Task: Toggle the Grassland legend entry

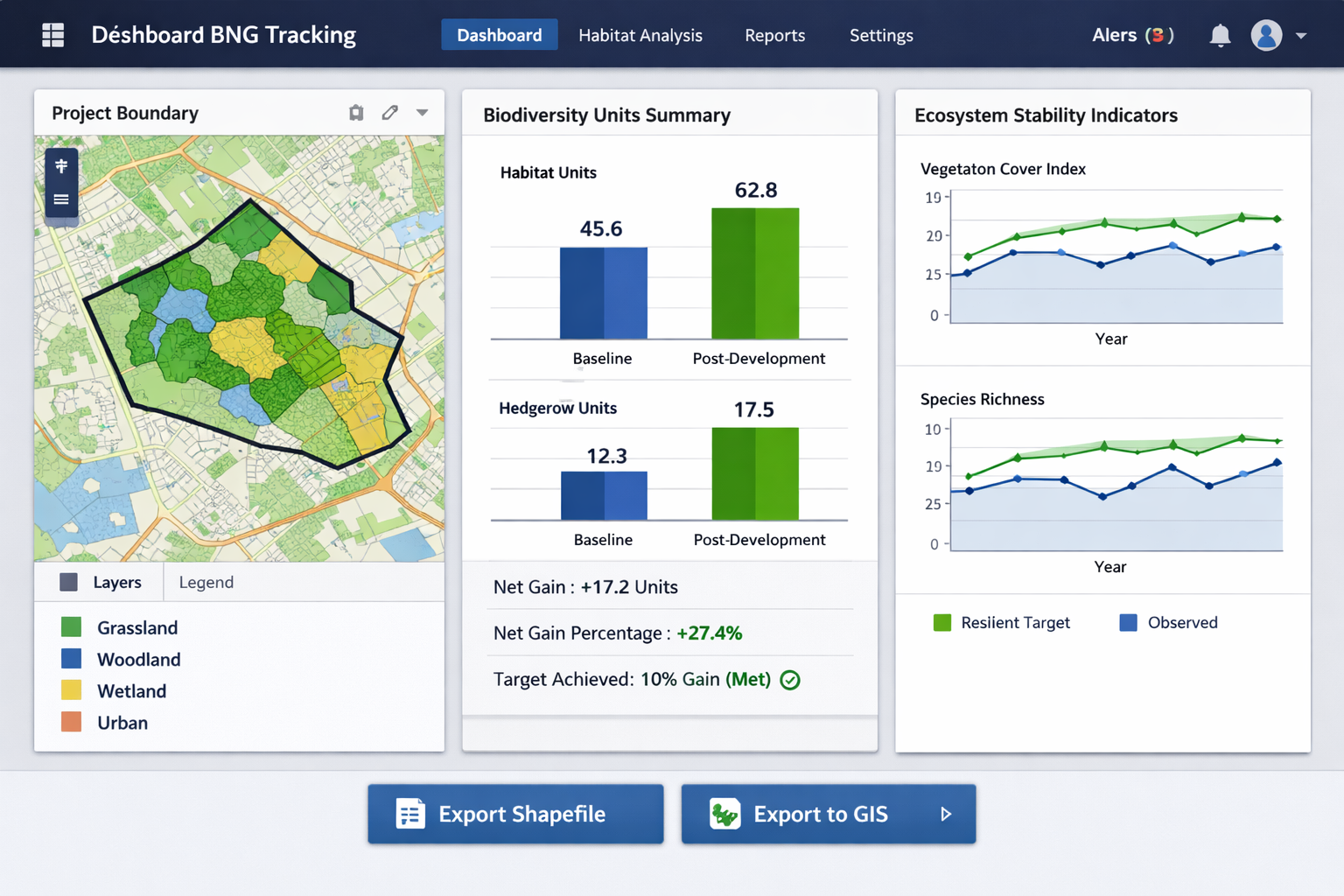Action: click(x=70, y=626)
